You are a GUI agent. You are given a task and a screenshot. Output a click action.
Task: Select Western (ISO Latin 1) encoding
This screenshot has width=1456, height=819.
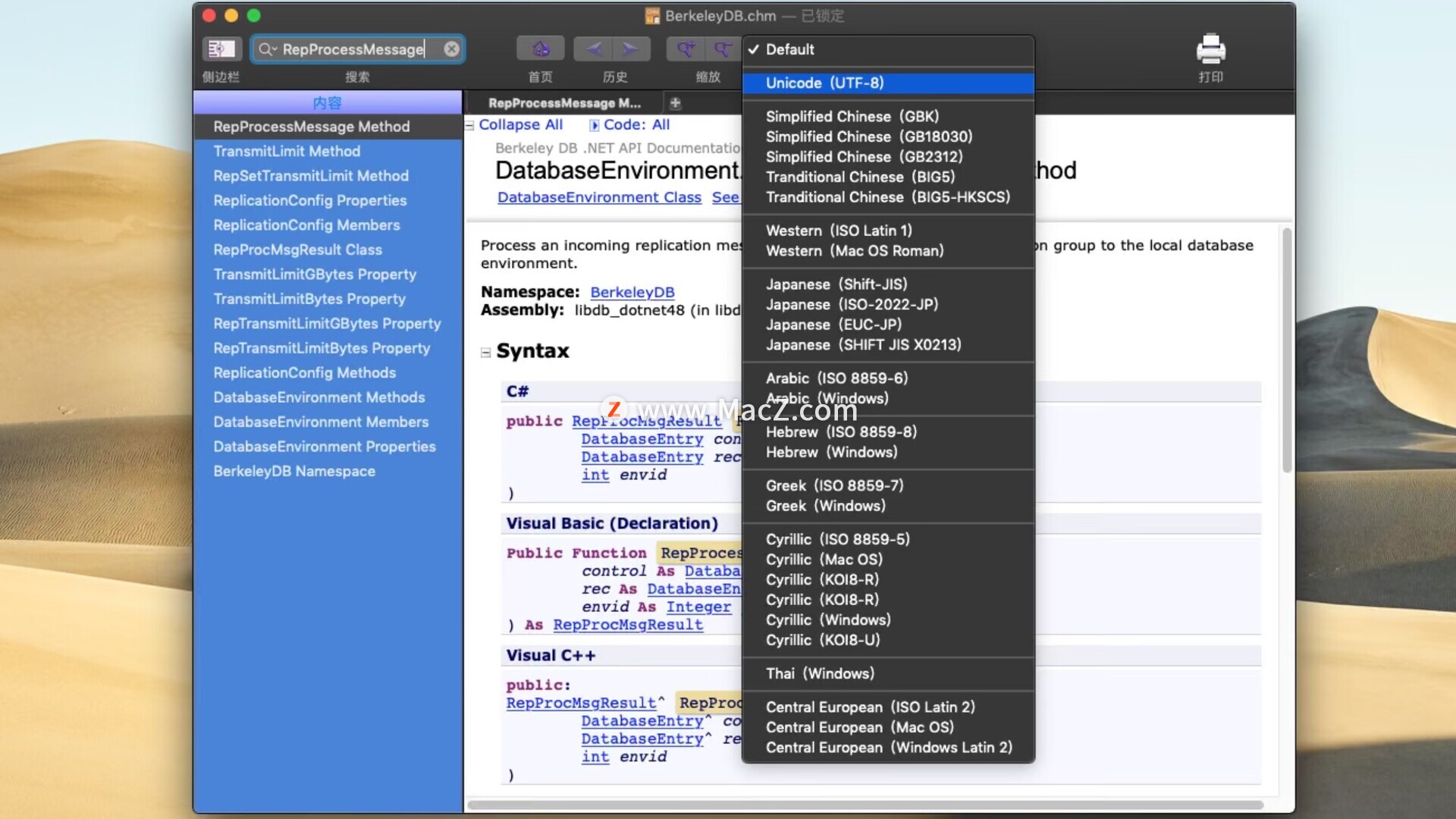click(888, 231)
